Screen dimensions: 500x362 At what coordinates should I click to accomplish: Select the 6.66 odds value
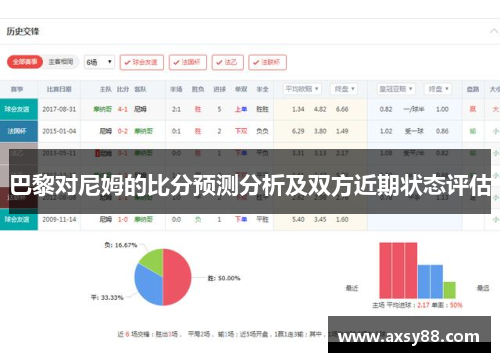coord(342,109)
